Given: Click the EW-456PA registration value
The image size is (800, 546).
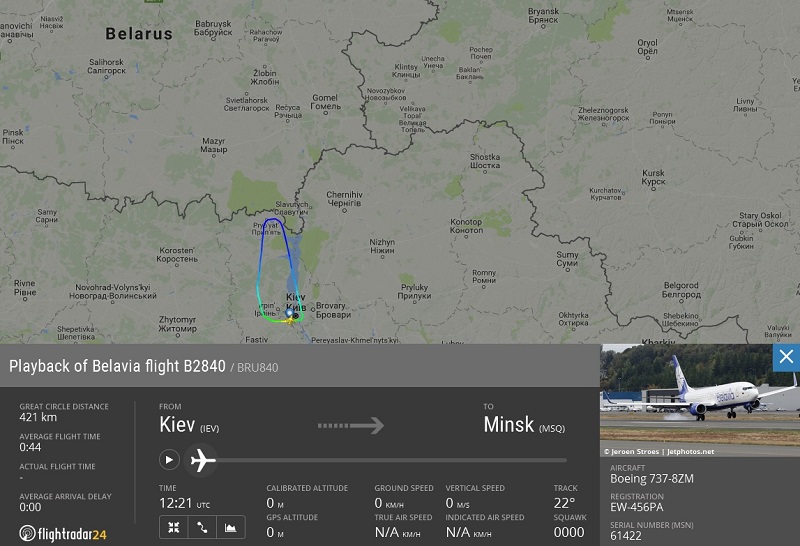Looking at the screenshot, I should point(637,507).
